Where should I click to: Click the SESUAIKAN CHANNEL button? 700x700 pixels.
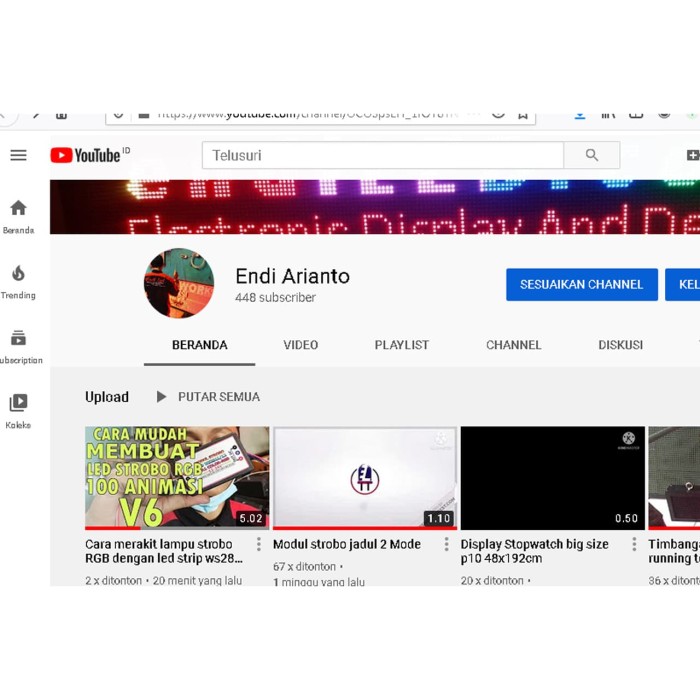tap(582, 284)
